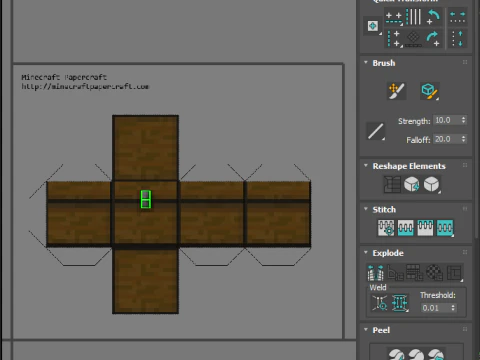This screenshot has width=480, height=360.
Task: Click the top wood face of cube layout
Action: click(145, 148)
